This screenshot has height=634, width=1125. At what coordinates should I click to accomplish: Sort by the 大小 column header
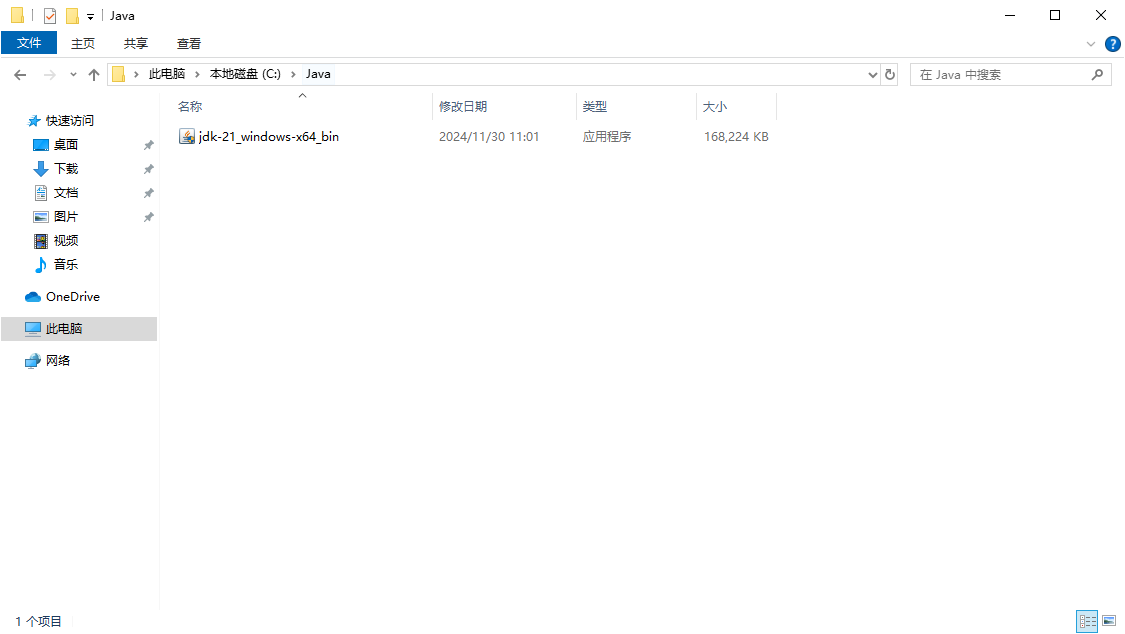[x=715, y=106]
